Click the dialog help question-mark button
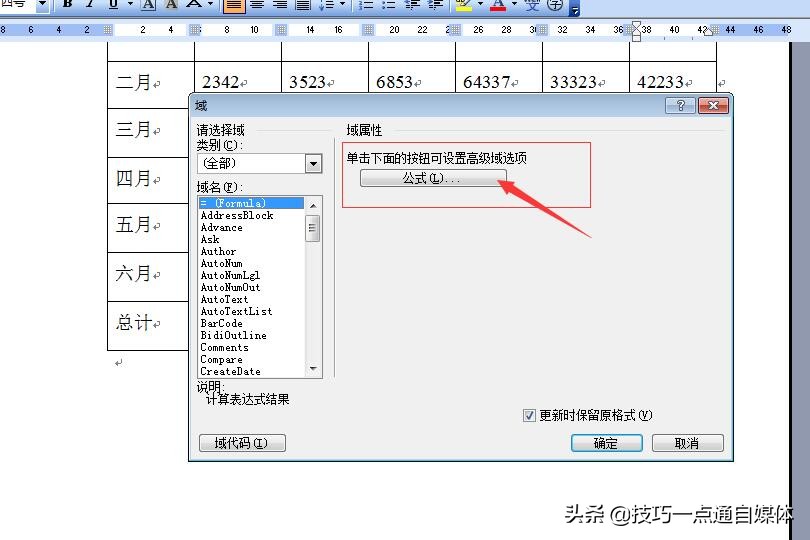810x540 pixels. coord(680,105)
